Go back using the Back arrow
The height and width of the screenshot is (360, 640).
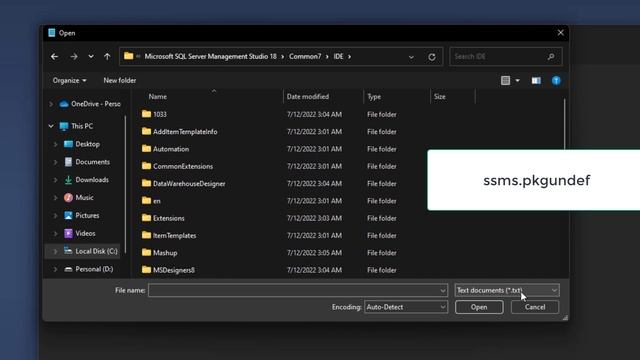point(54,56)
